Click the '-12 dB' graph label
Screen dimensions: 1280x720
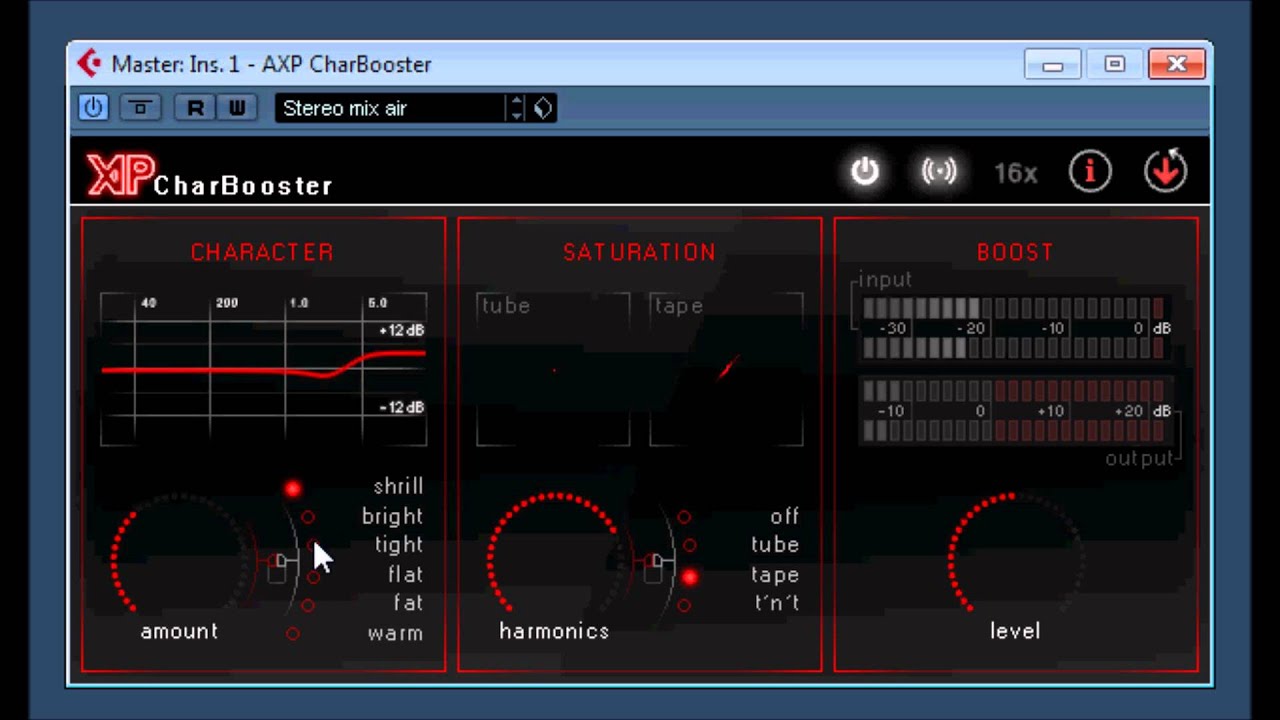pyautogui.click(x=401, y=407)
